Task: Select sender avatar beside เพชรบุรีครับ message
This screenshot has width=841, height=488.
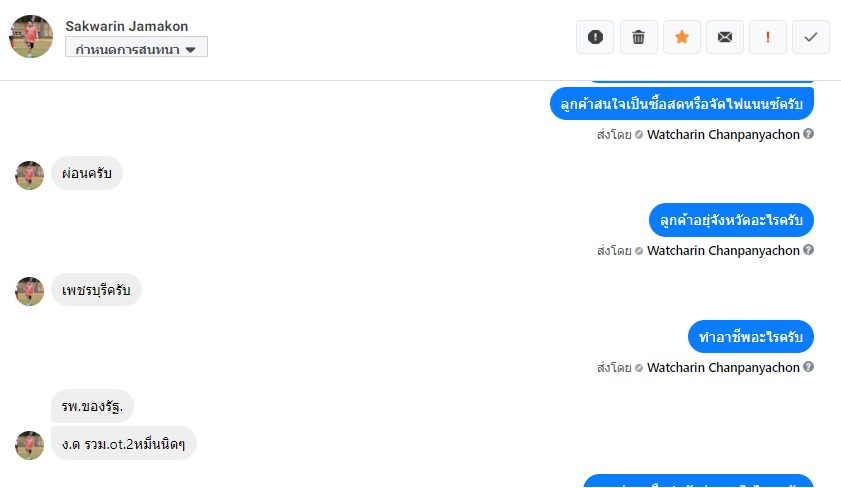Action: [29, 291]
